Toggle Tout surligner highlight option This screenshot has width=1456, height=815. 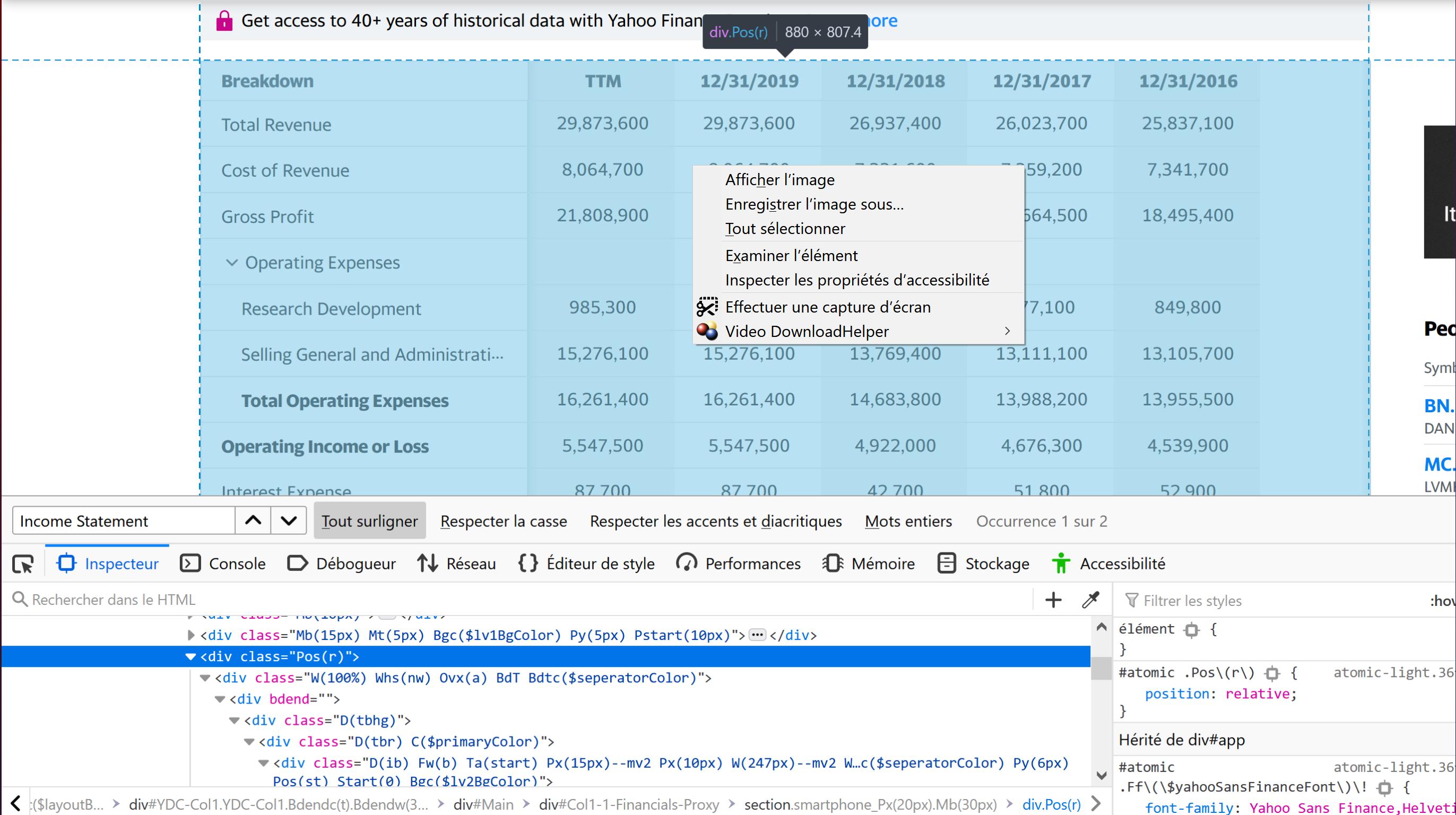pos(370,521)
